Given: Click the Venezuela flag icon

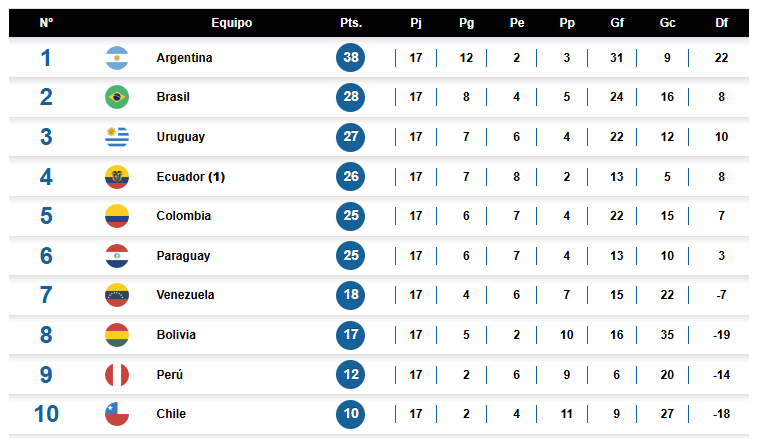Looking at the screenshot, I should click(x=117, y=295).
